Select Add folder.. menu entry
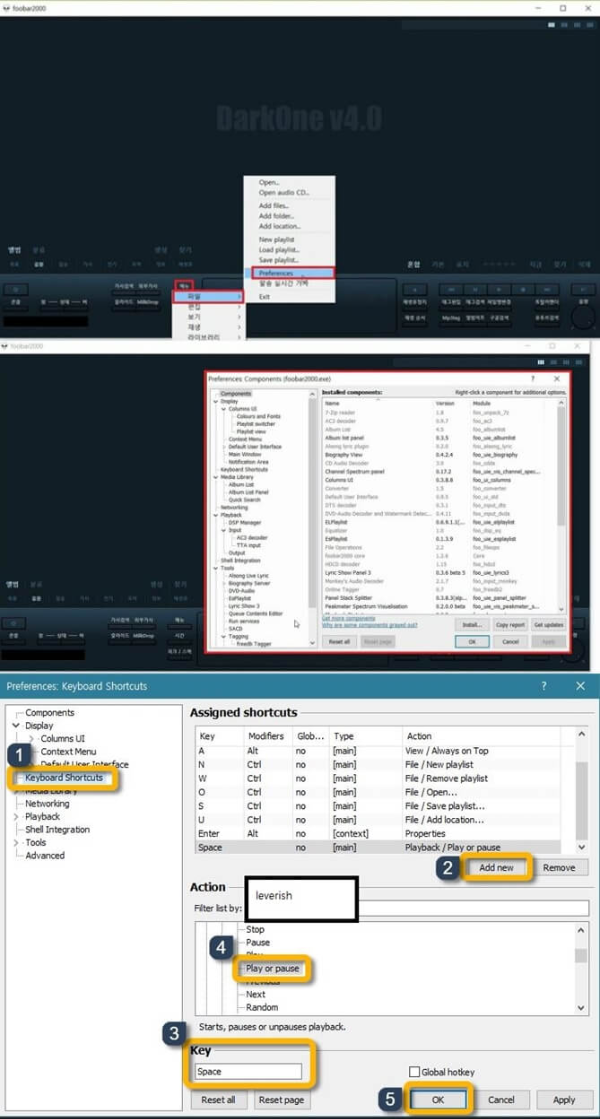 [x=276, y=216]
